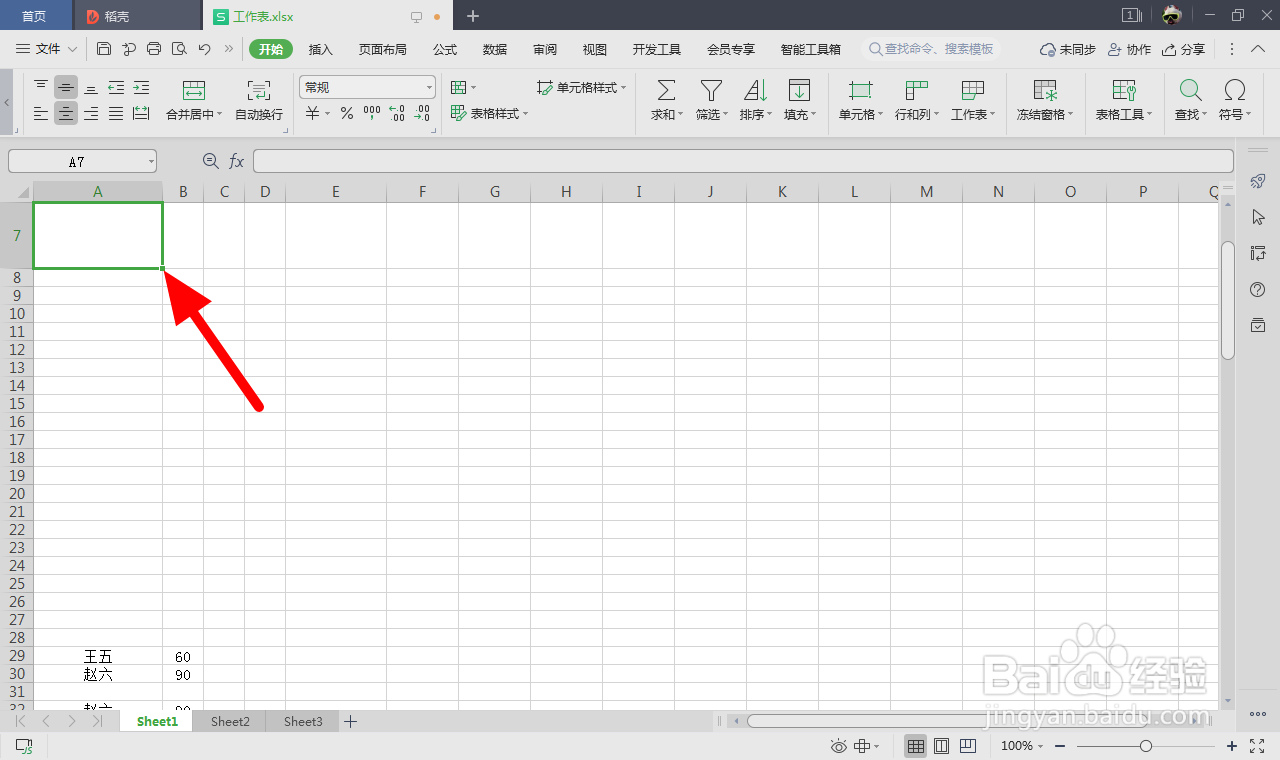Click the 填充 fill icon
This screenshot has height=760, width=1280.
point(799,90)
